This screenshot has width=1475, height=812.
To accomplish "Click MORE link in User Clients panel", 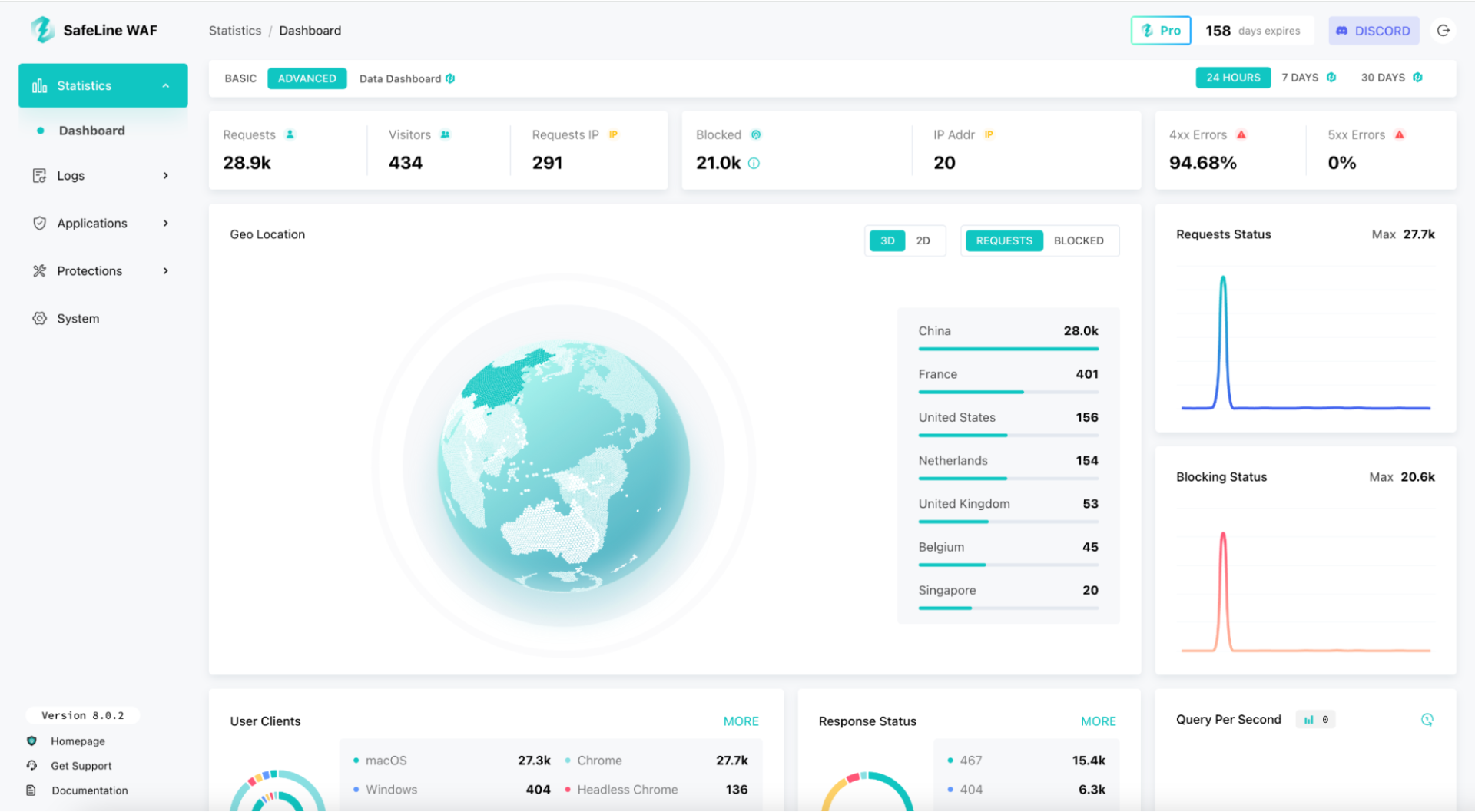I will (x=741, y=721).
